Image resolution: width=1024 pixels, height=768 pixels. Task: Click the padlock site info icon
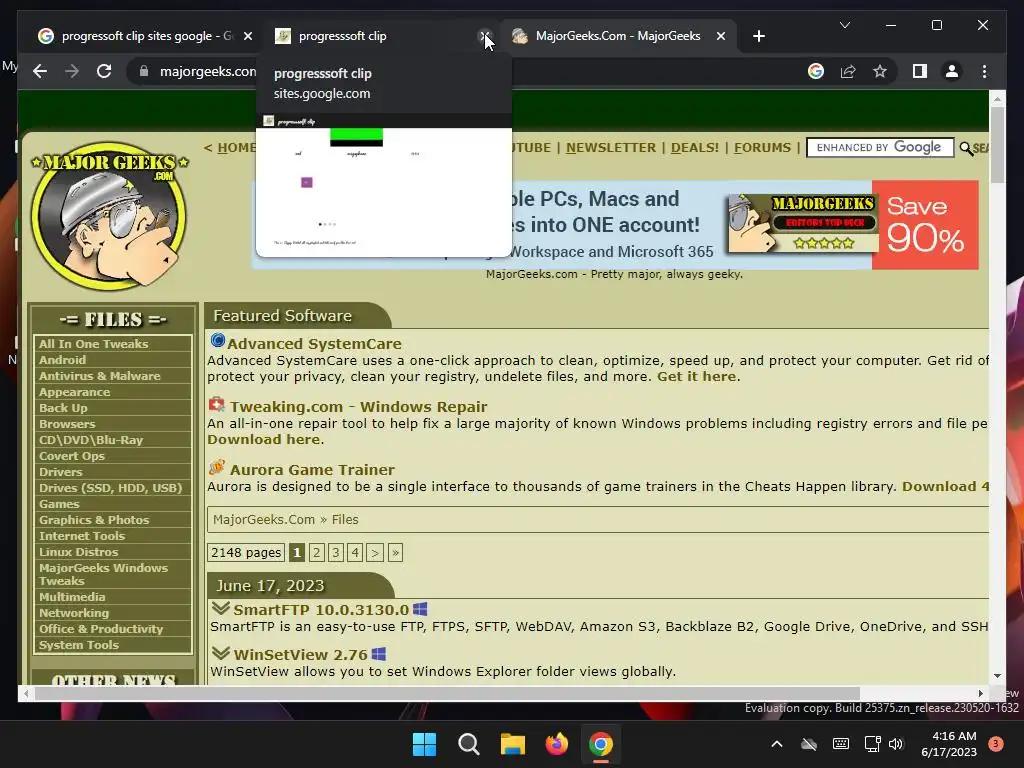(x=144, y=71)
